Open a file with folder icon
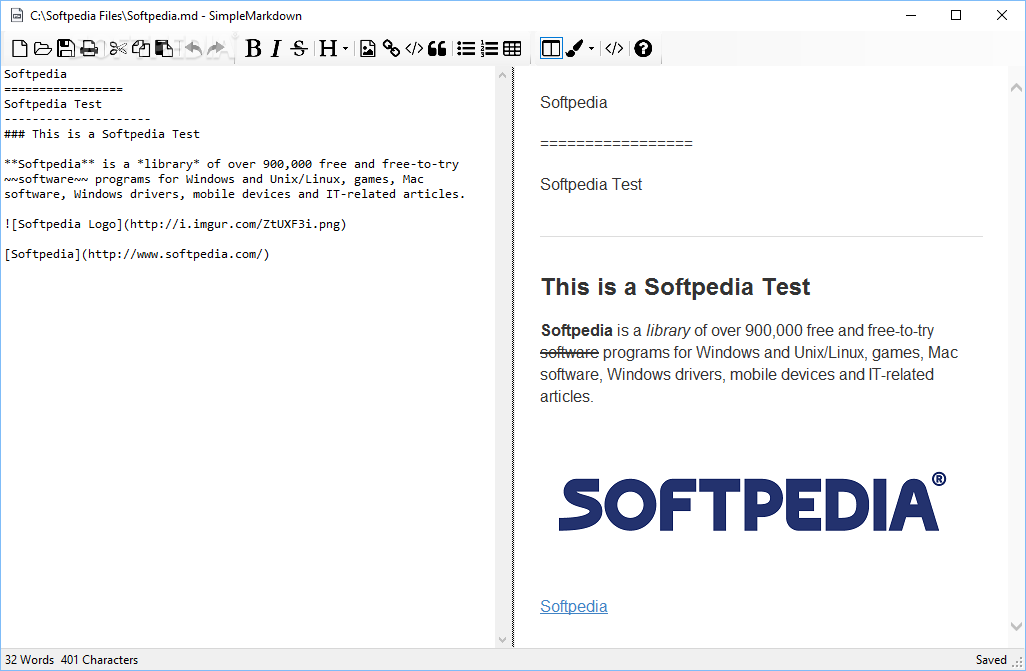The height and width of the screenshot is (671, 1026). point(43,48)
